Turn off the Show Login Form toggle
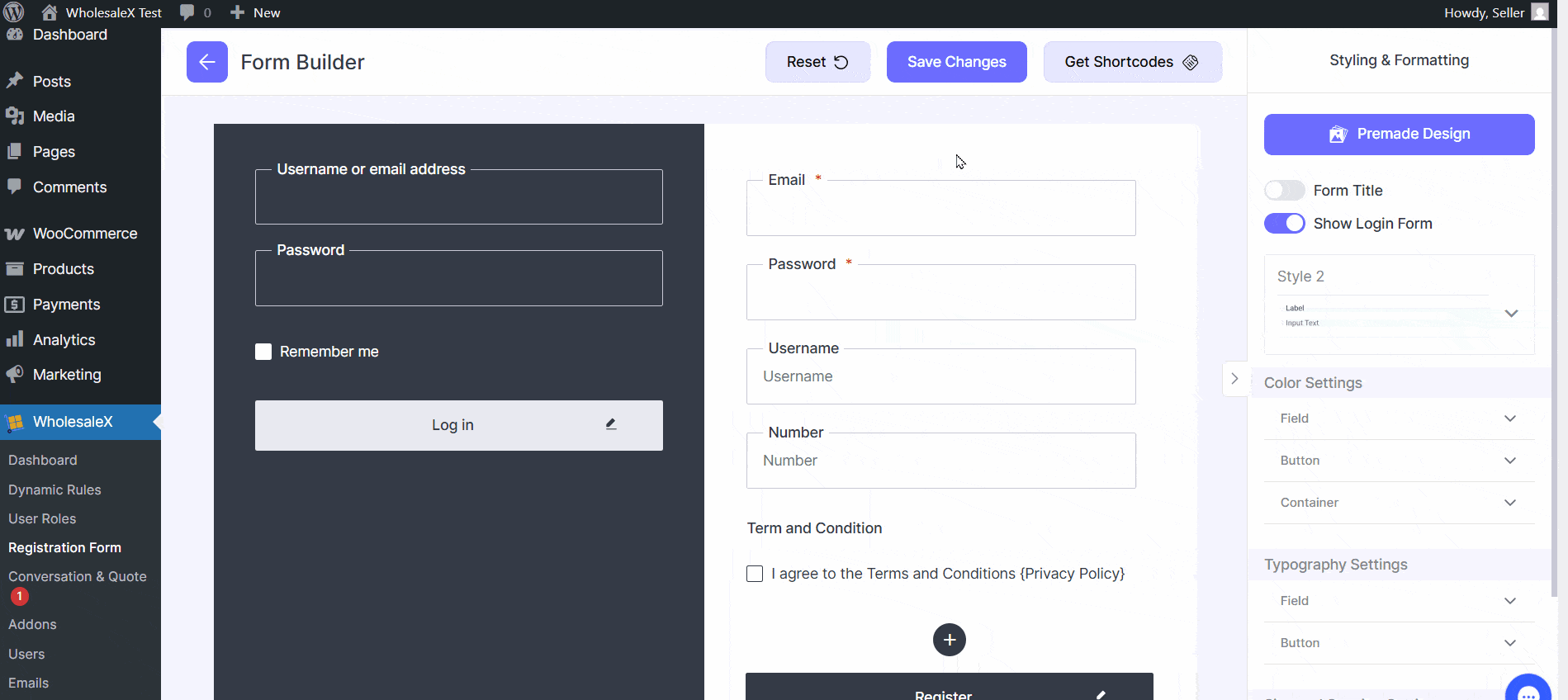Viewport: 1568px width, 700px height. [1284, 224]
